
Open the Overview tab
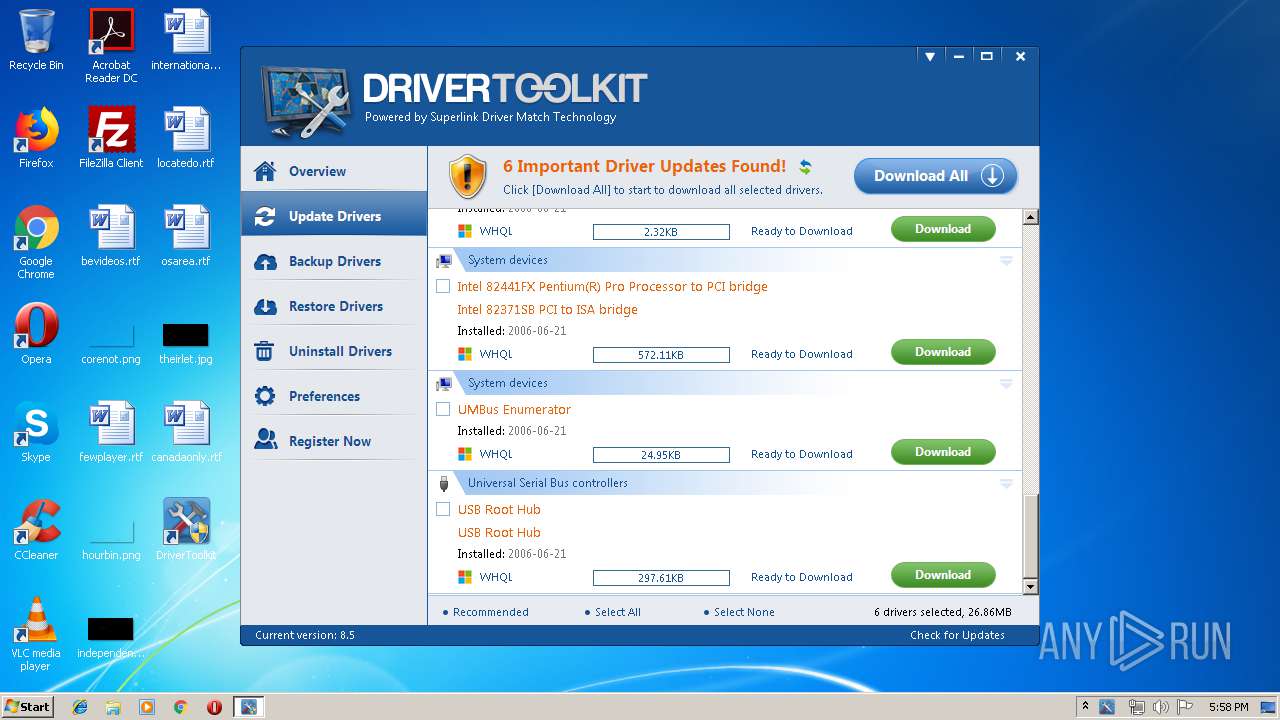tap(334, 171)
